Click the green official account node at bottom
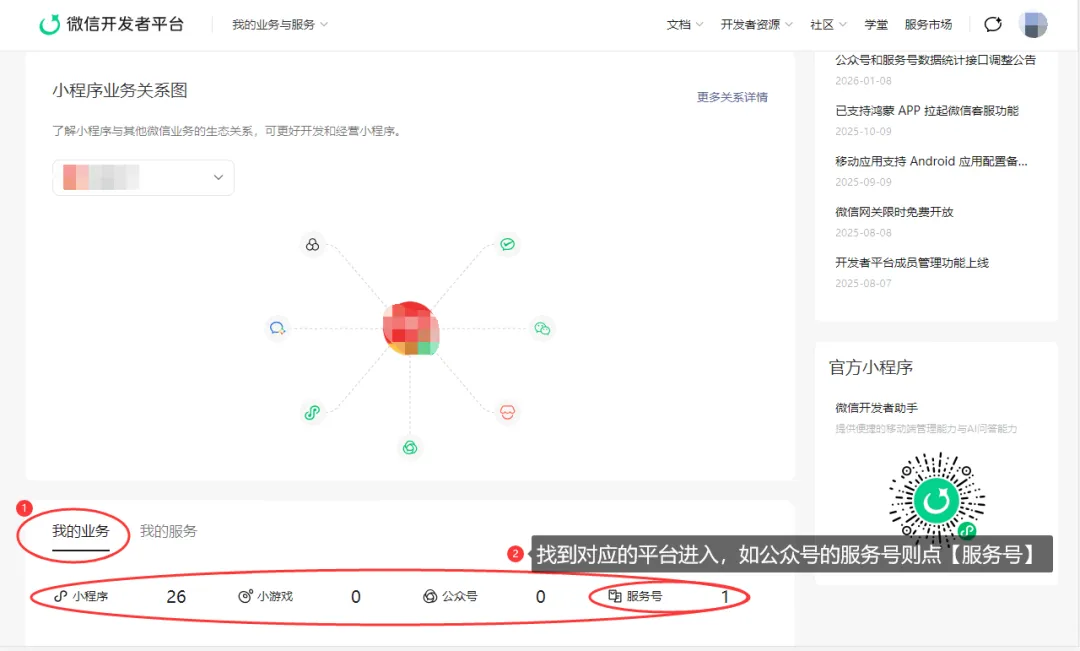Viewport: 1080px width, 651px height. tap(410, 448)
